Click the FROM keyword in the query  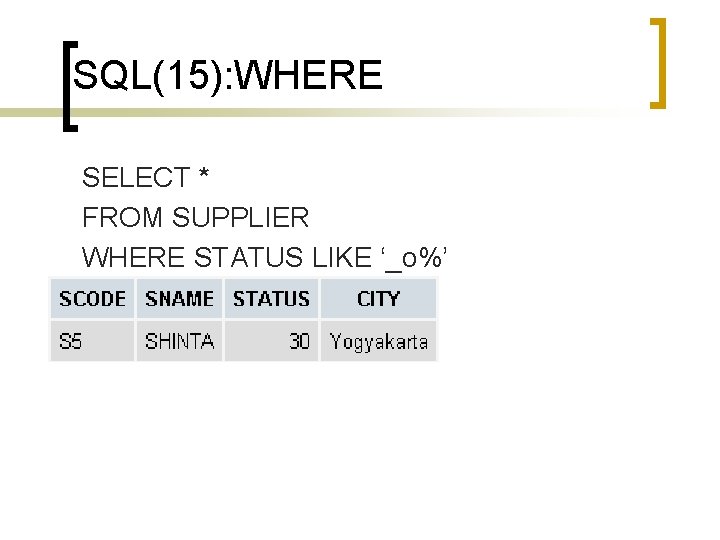point(123,217)
